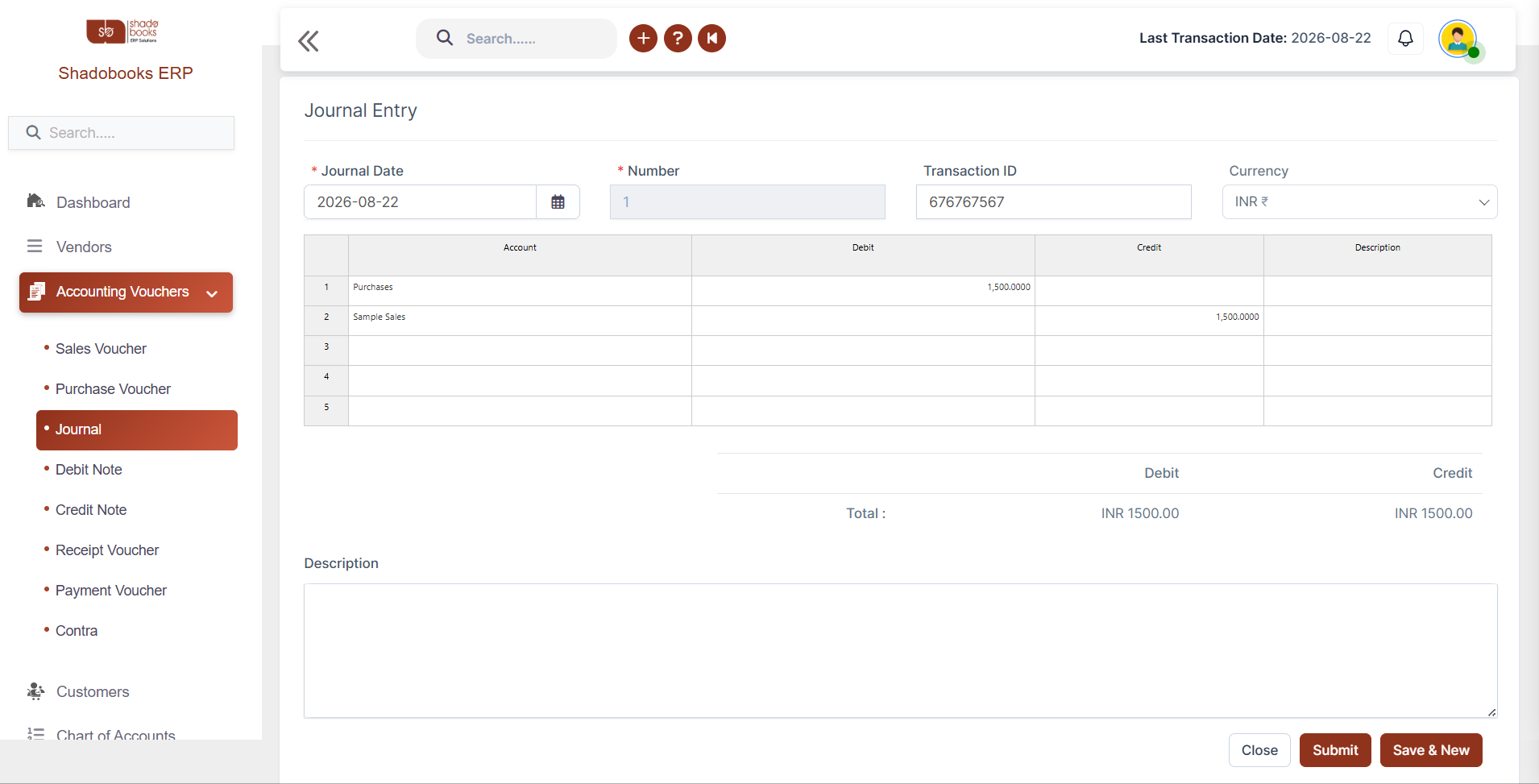Focus the Transaction ID field

[x=1053, y=201]
